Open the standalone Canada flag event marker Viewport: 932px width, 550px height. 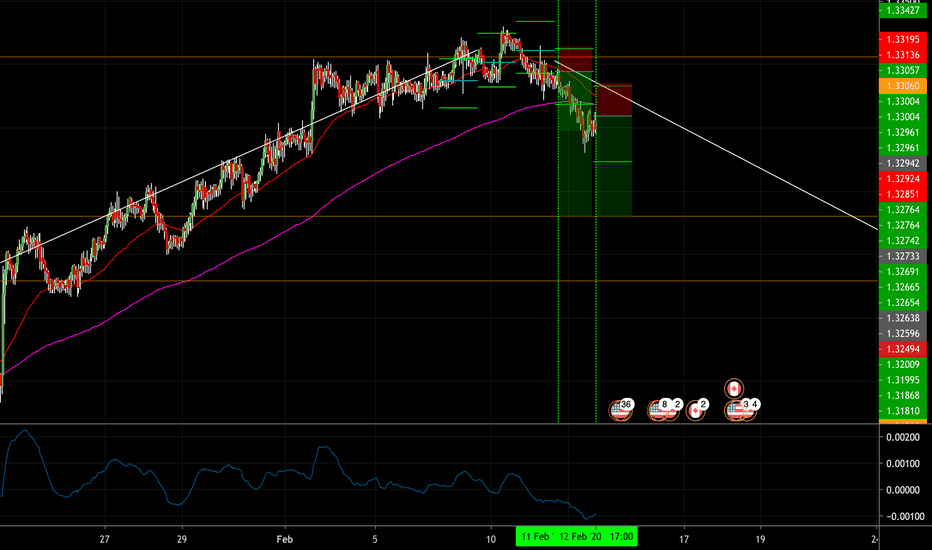pos(734,389)
